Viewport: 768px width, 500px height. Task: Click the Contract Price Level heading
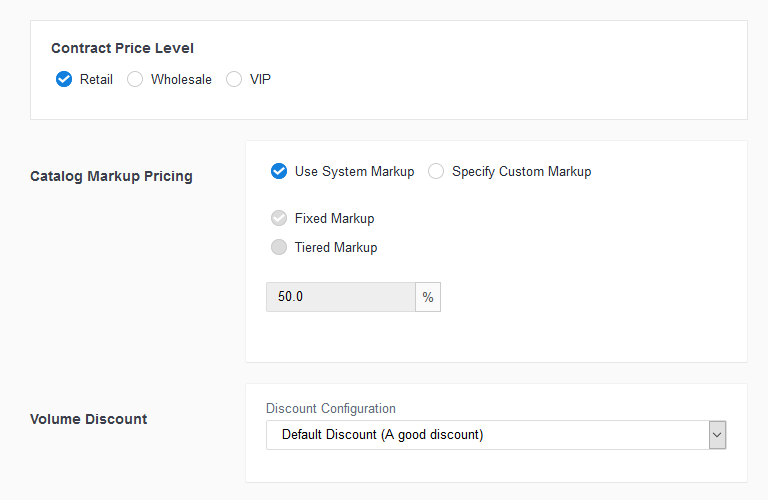[122, 48]
